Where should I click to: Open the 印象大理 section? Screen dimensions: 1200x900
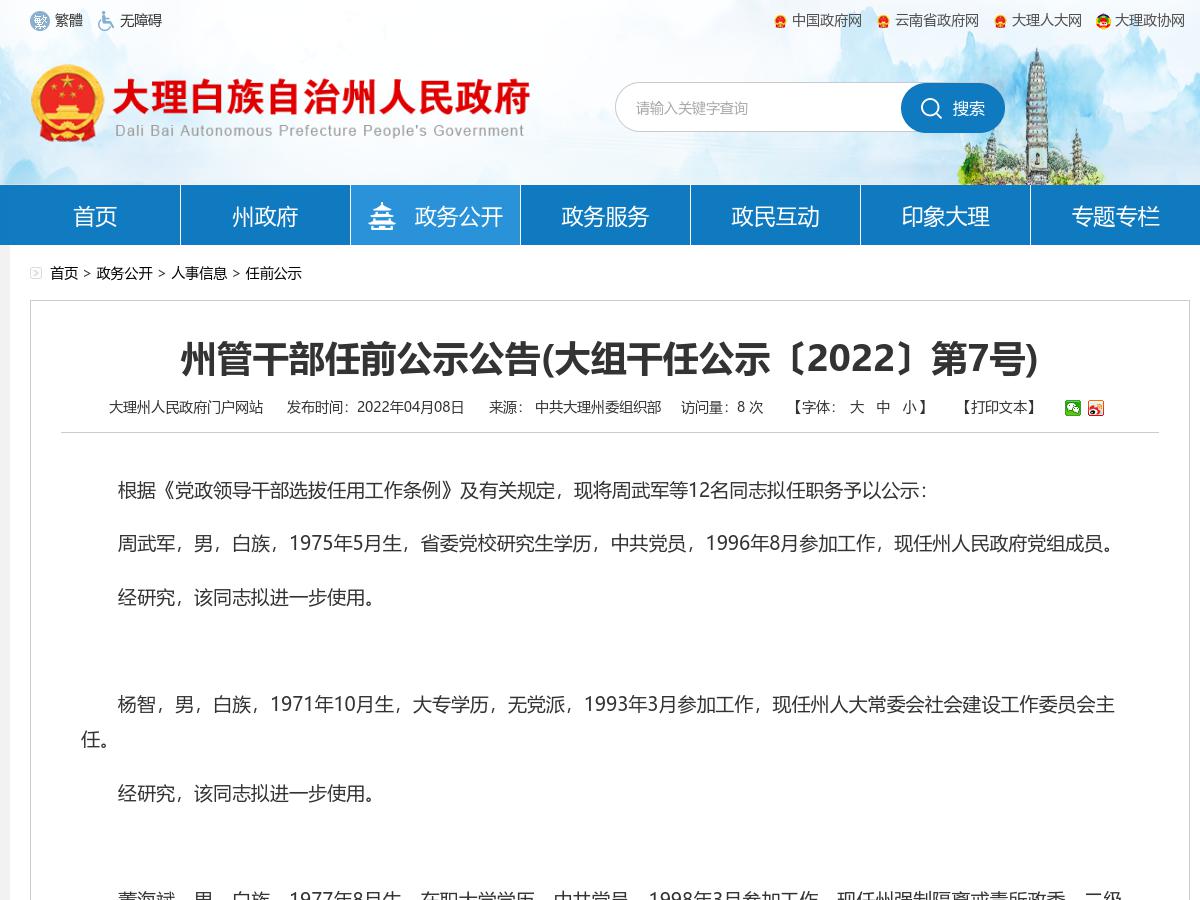[944, 215]
